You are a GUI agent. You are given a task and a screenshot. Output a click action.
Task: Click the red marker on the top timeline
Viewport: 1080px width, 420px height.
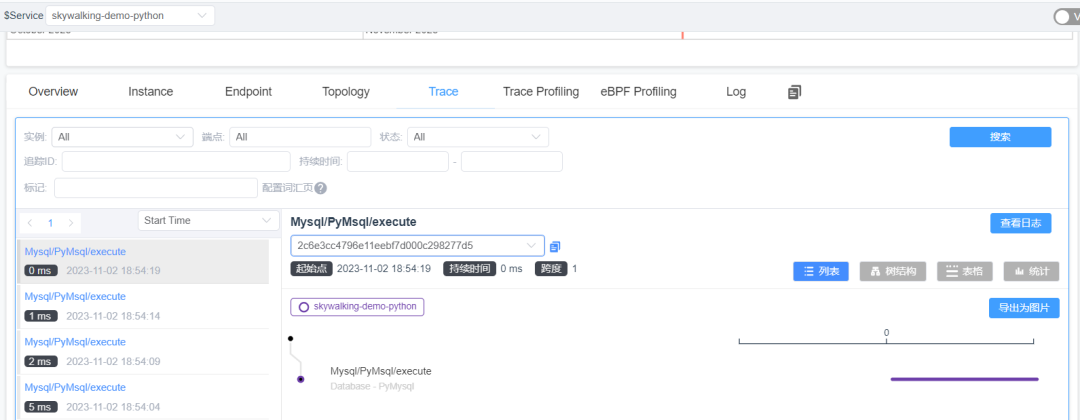(683, 34)
